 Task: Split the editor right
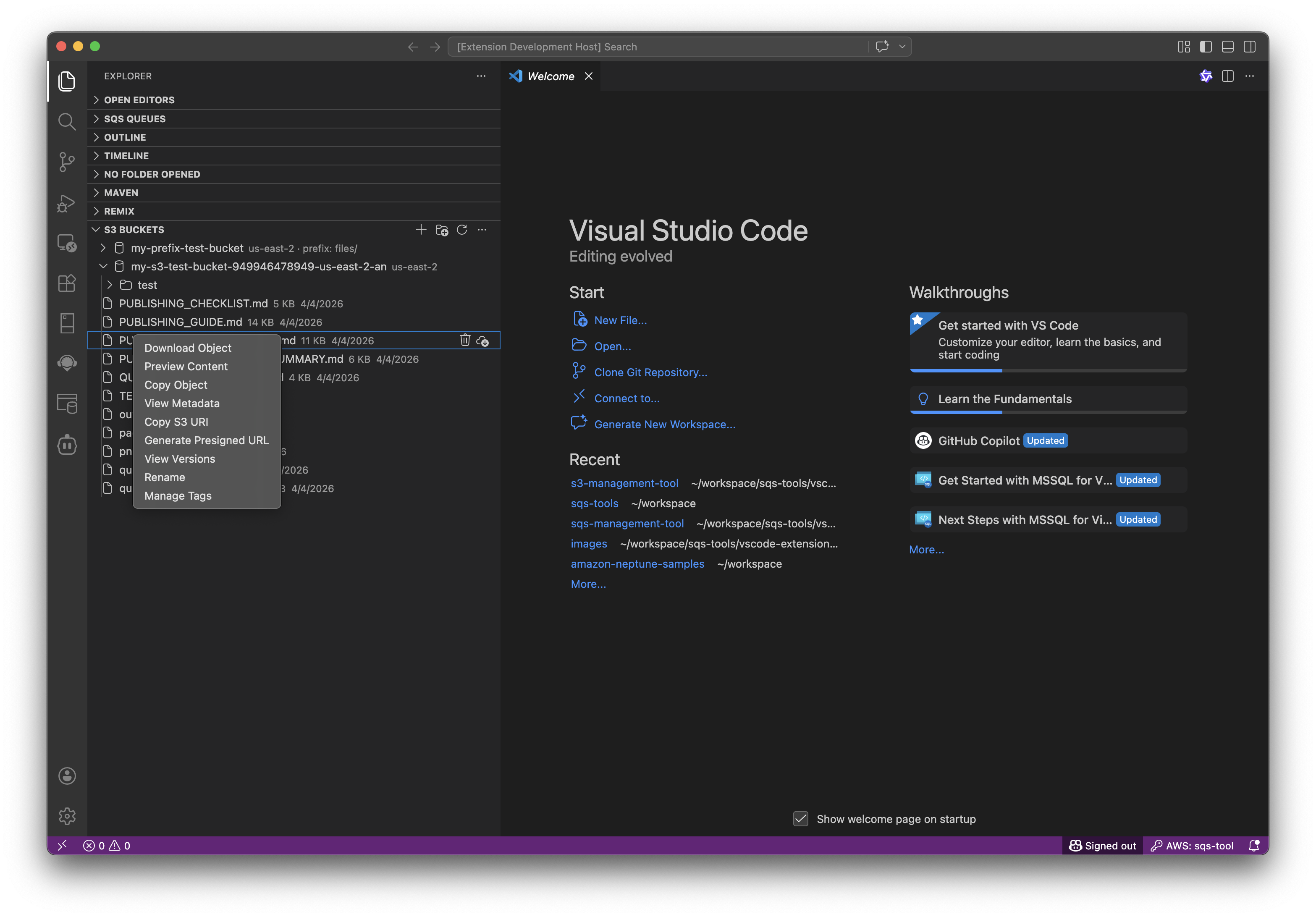click(x=1228, y=76)
